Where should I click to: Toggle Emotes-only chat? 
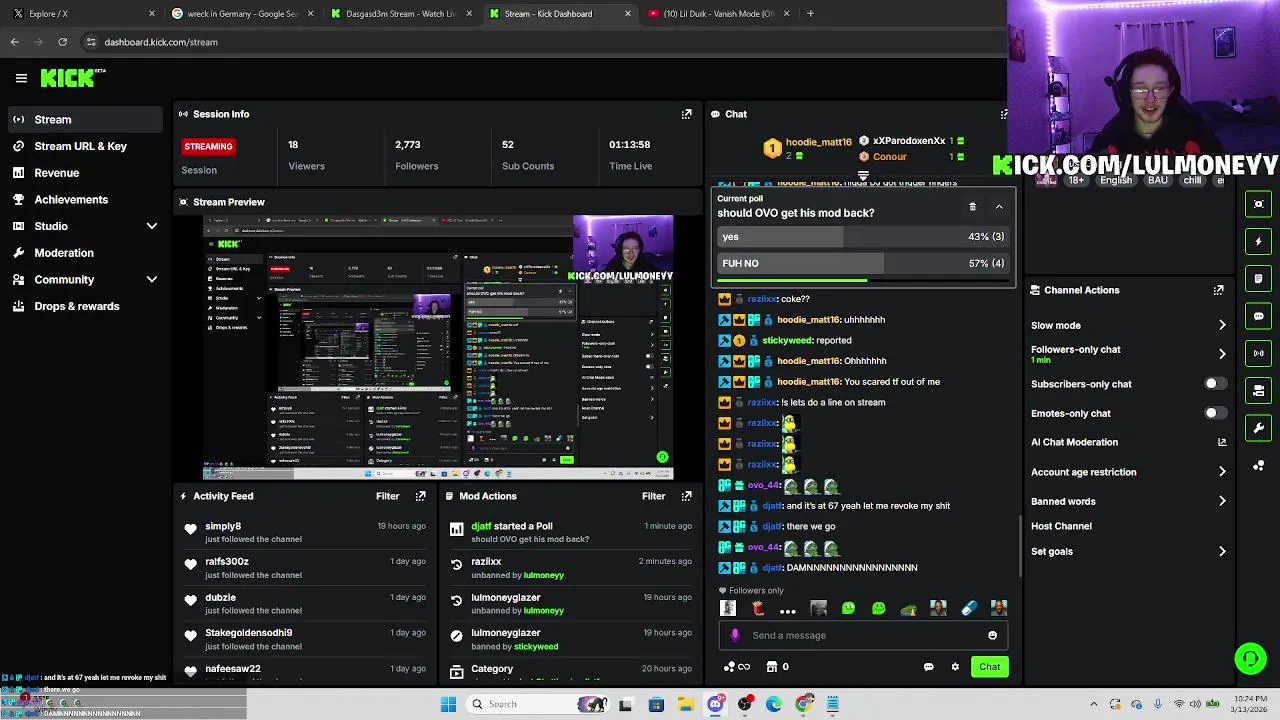point(1214,413)
